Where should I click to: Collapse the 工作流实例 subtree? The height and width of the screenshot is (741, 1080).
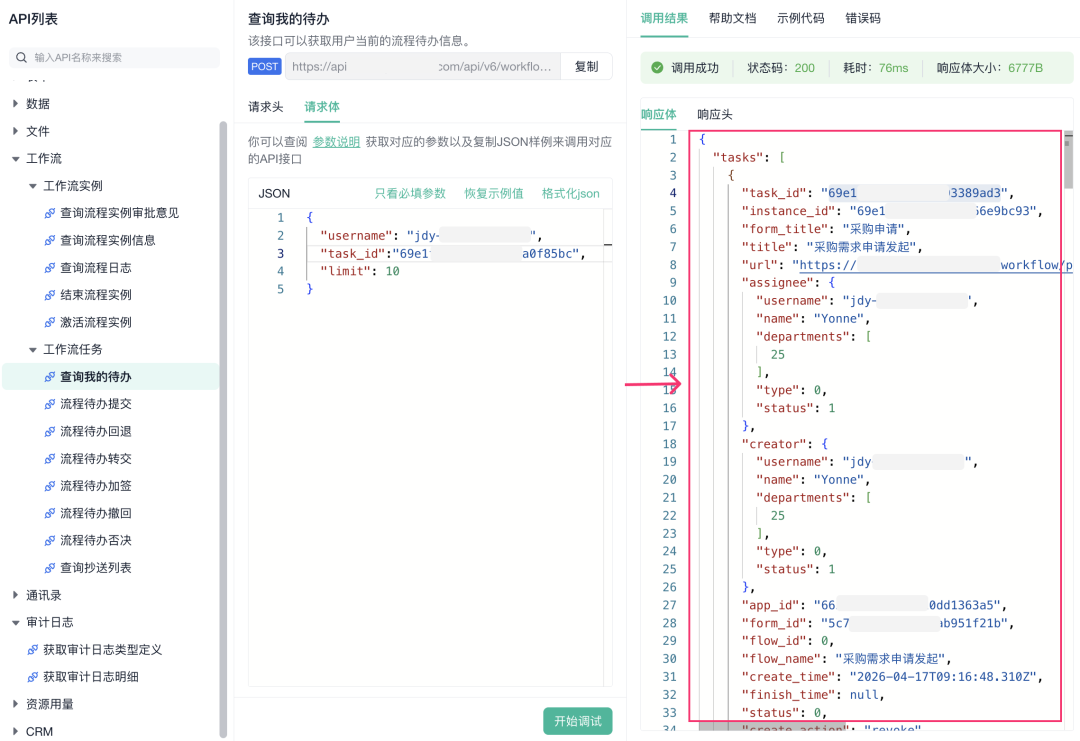pos(32,186)
